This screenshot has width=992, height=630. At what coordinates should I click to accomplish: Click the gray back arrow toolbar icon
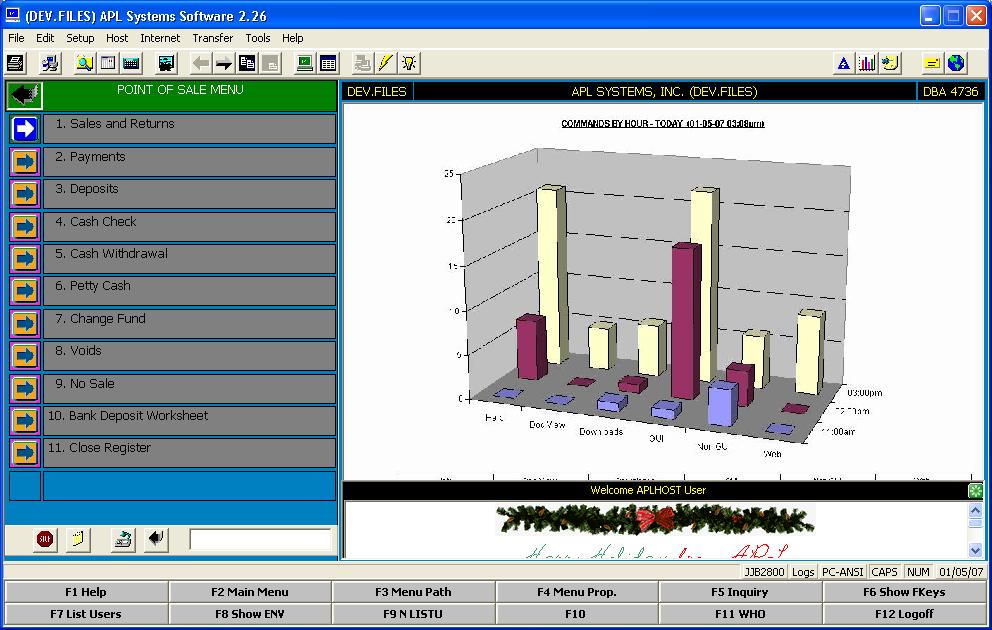pos(201,63)
